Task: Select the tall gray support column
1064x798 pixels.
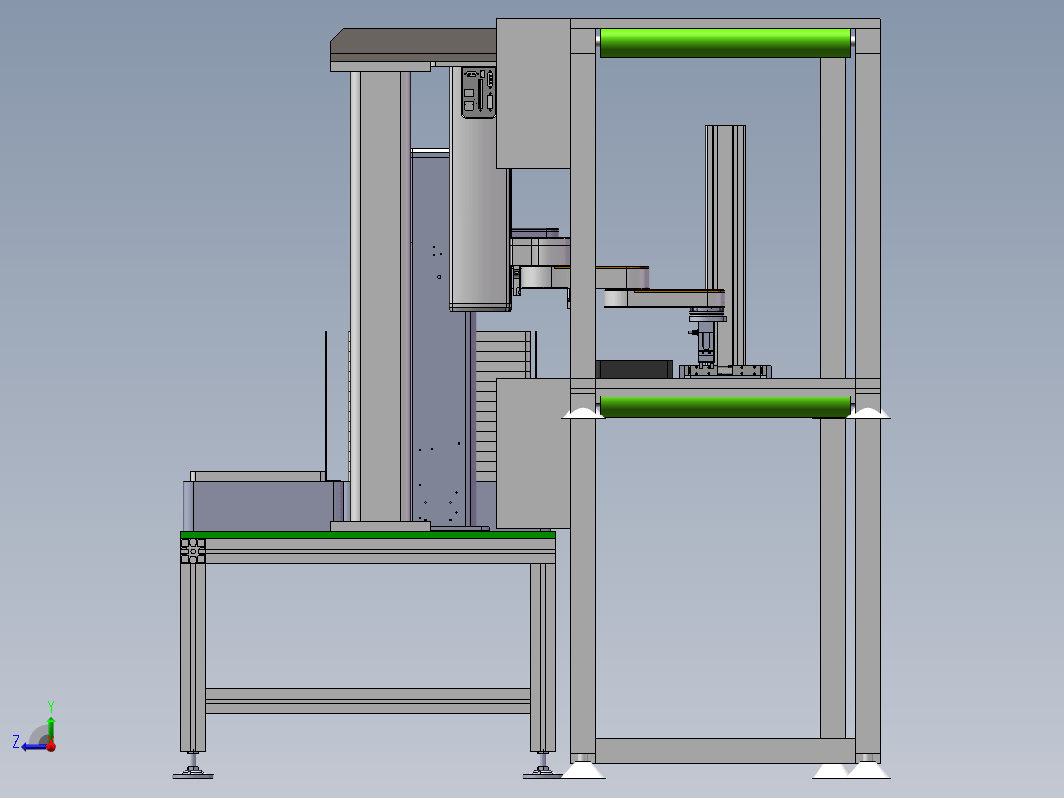Action: (x=380, y=296)
